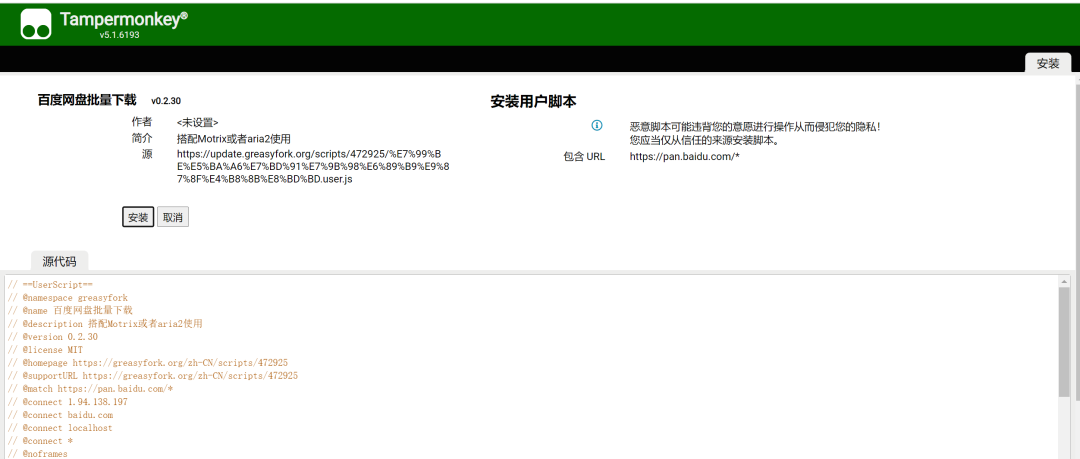The image size is (1080, 459).
Task: Click the 简介 label
Action: click(x=142, y=138)
